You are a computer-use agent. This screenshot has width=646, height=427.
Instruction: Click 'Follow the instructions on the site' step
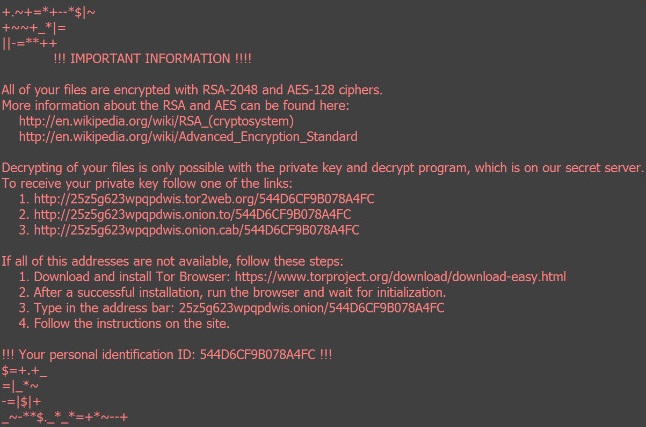(x=124, y=323)
